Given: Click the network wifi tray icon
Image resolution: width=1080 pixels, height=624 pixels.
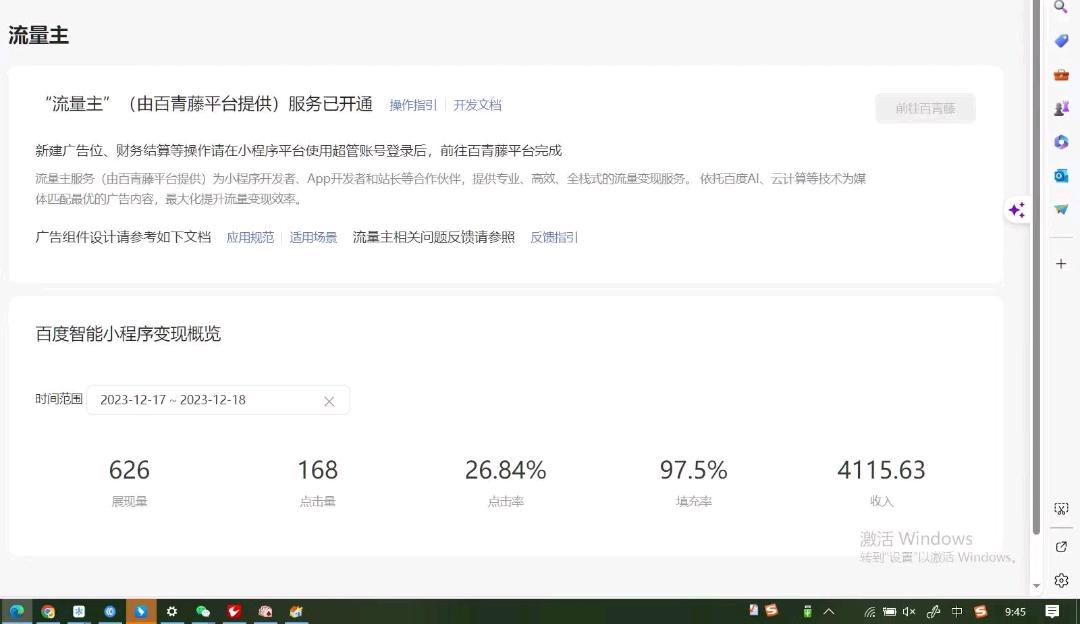Looking at the screenshot, I should tap(870, 611).
